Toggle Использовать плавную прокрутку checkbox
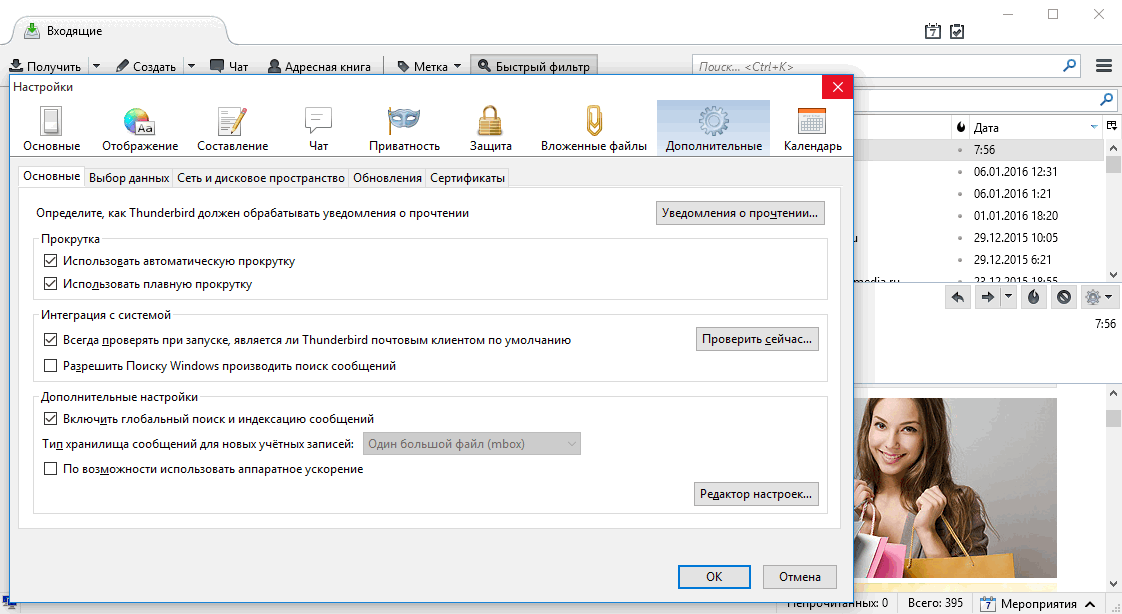The height and width of the screenshot is (614, 1122). pos(50,283)
